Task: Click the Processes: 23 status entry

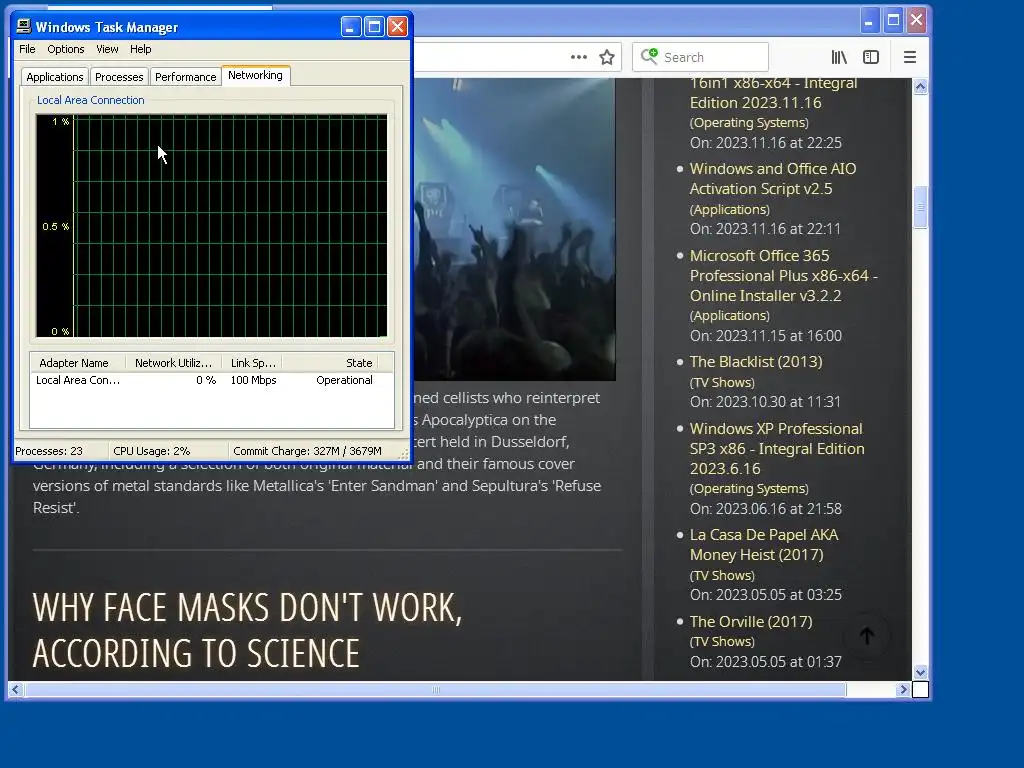Action: [49, 451]
